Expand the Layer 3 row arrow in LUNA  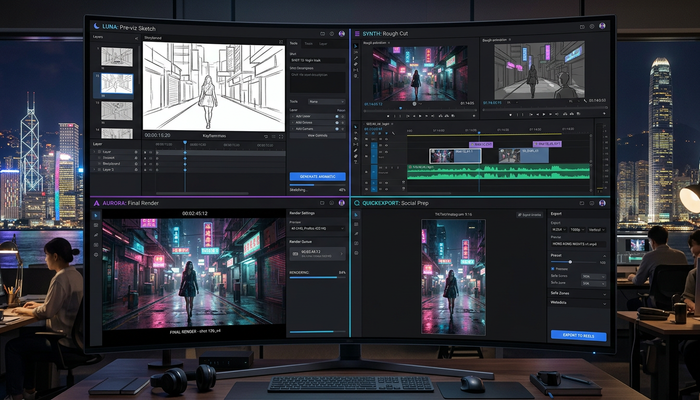click(x=94, y=170)
